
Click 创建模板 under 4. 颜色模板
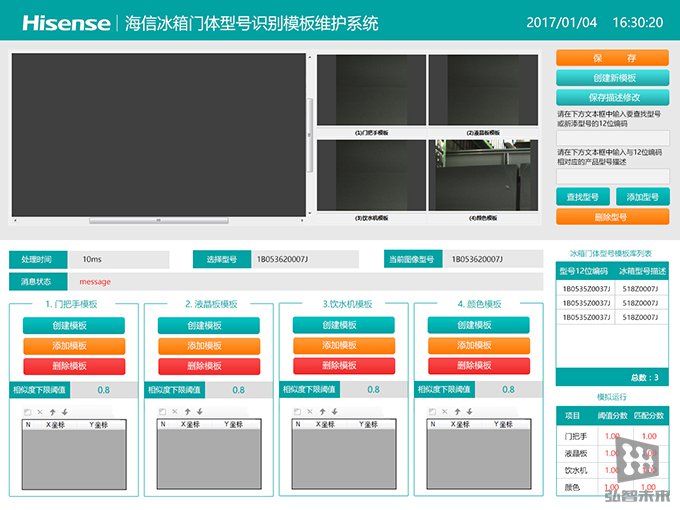click(x=478, y=325)
